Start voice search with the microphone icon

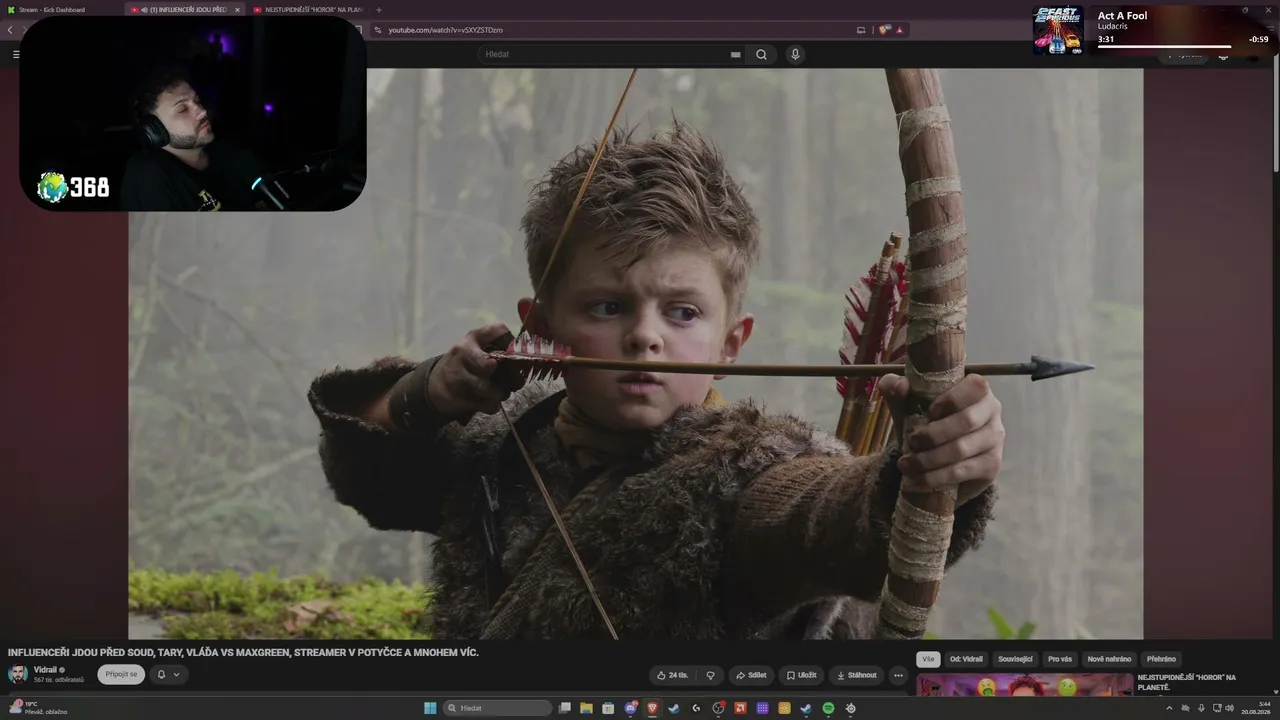(795, 54)
